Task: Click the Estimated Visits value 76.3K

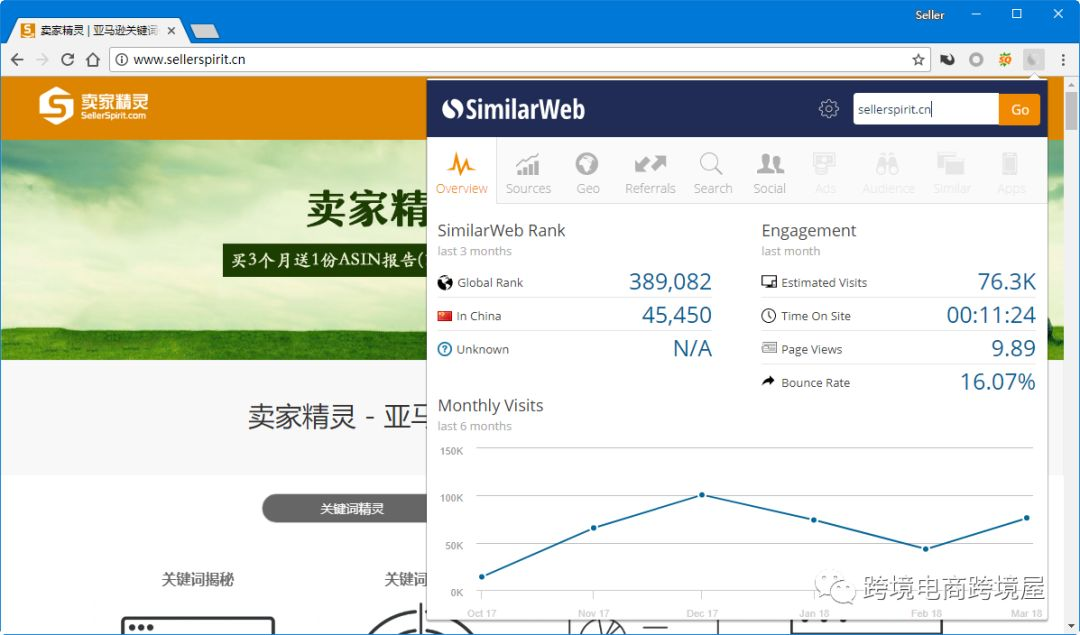Action: [x=1006, y=282]
